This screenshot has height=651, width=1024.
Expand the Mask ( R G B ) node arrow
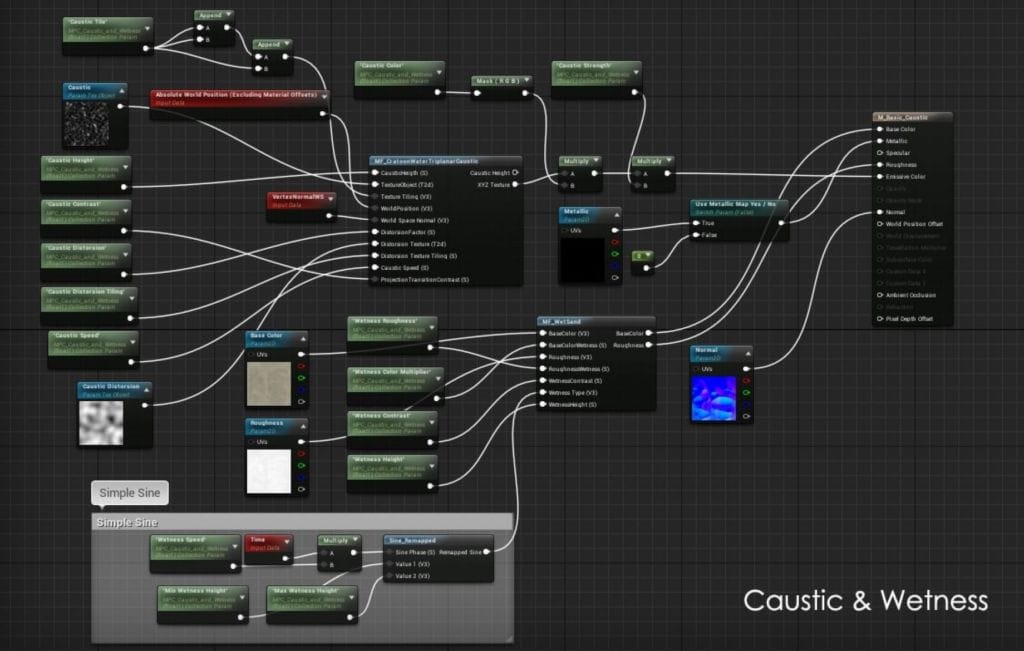(526, 80)
